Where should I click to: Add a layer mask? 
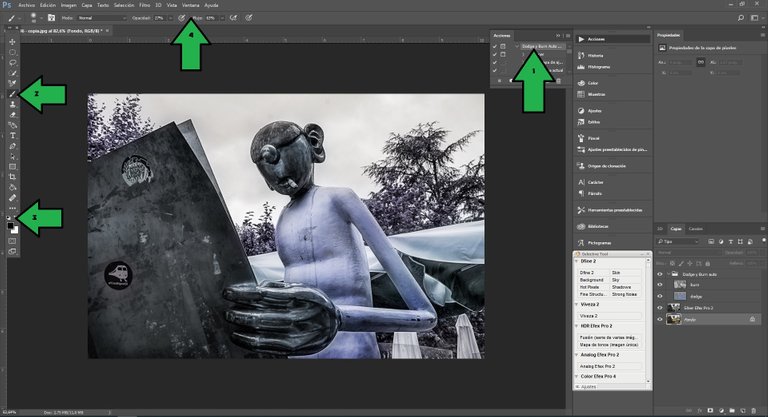[710, 411]
